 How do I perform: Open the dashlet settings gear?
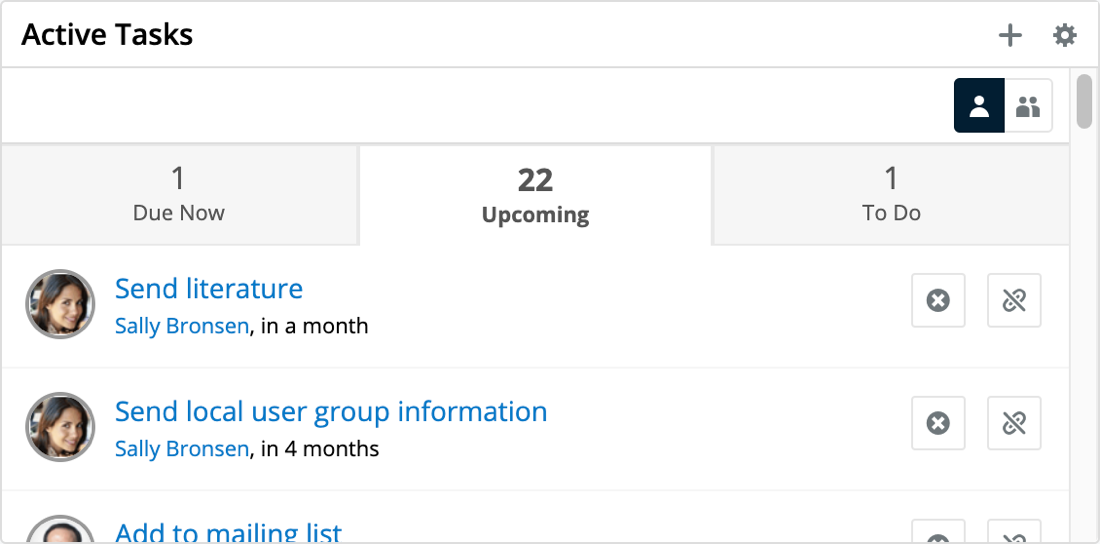(x=1064, y=36)
